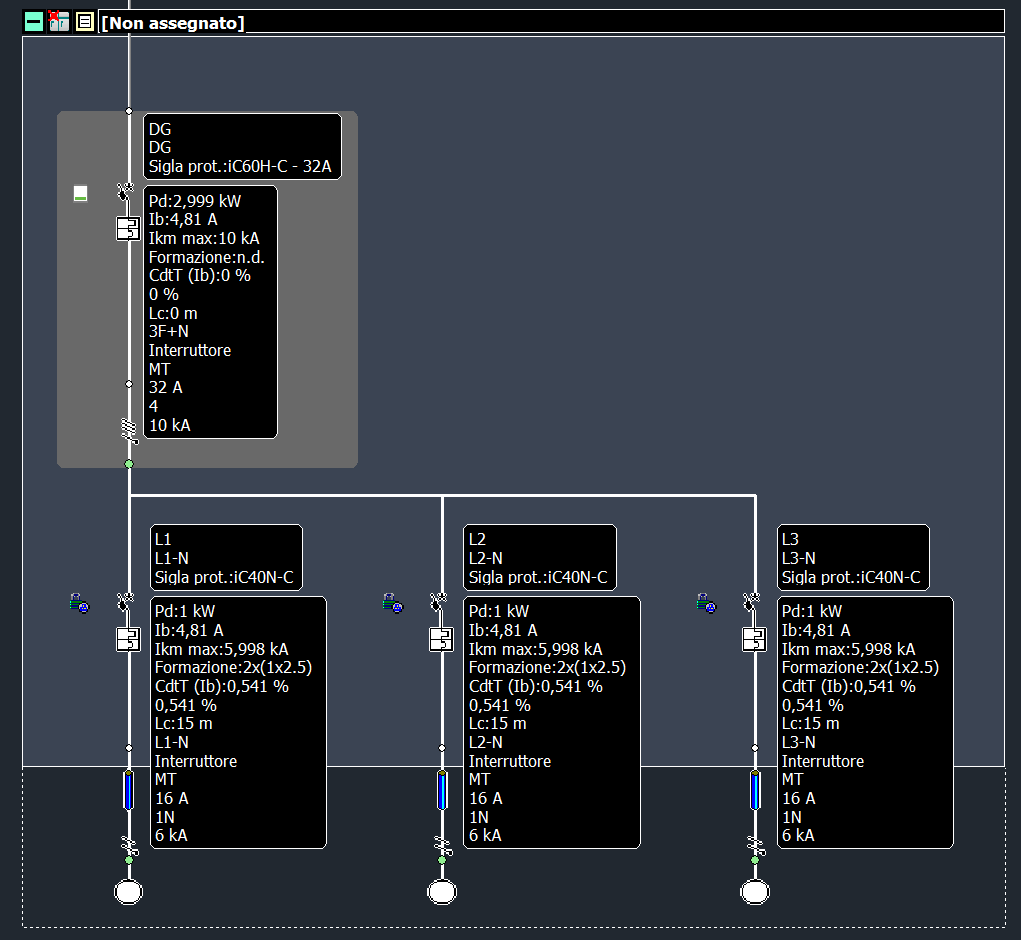Screen dimensions: 1021x940
Task: Click the red-X panel icon in header
Action: point(59,21)
